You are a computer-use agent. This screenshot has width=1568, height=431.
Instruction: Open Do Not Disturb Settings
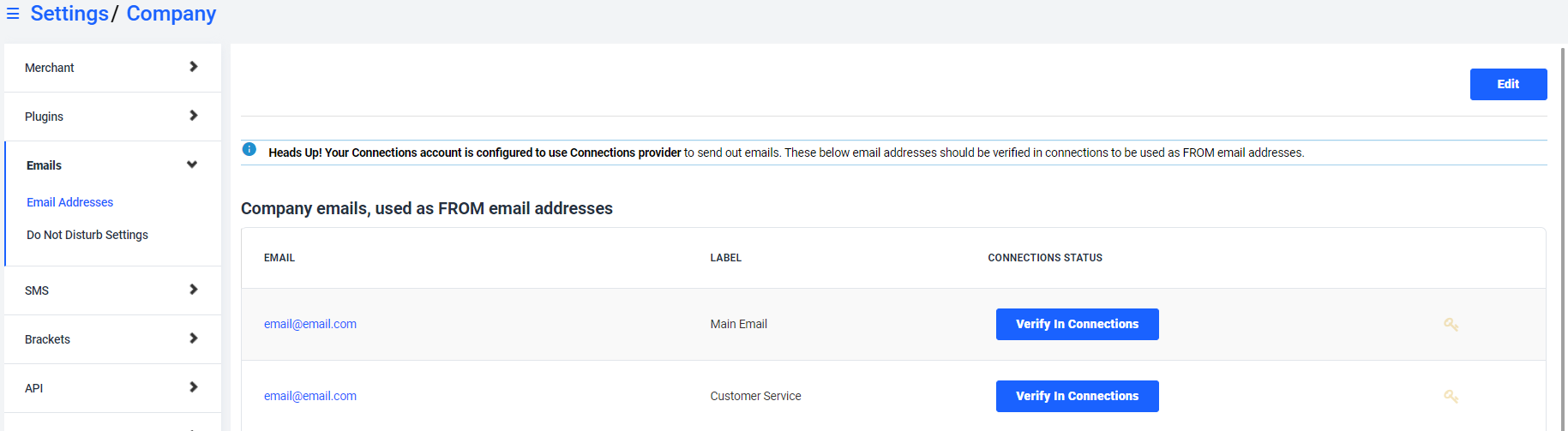(87, 235)
